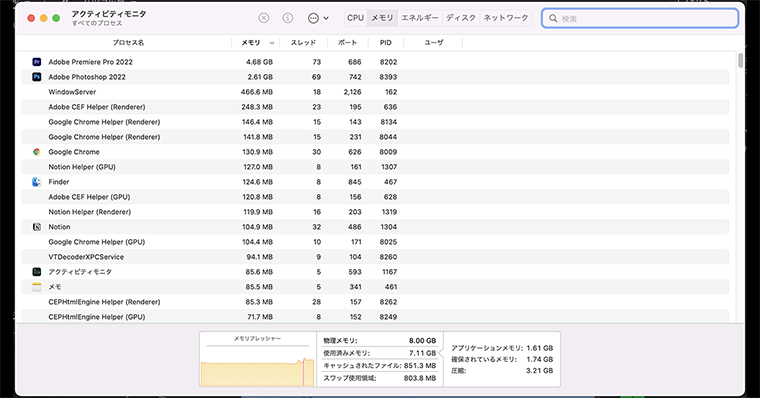760x398 pixels.
Task: Select Google Chrome Helper (Renderer) with PID 8044
Action: pos(375,137)
